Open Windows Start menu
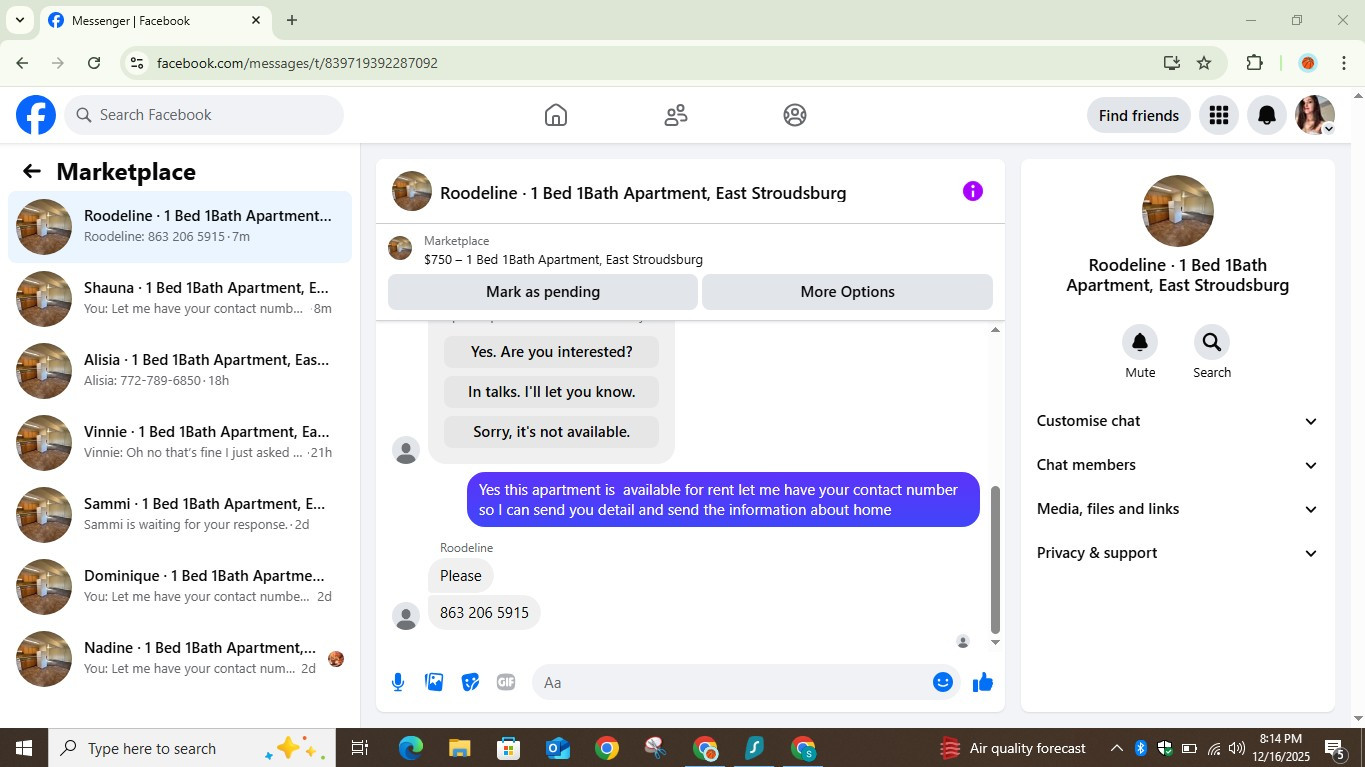Screen dimensions: 1365x767 pos(24,748)
